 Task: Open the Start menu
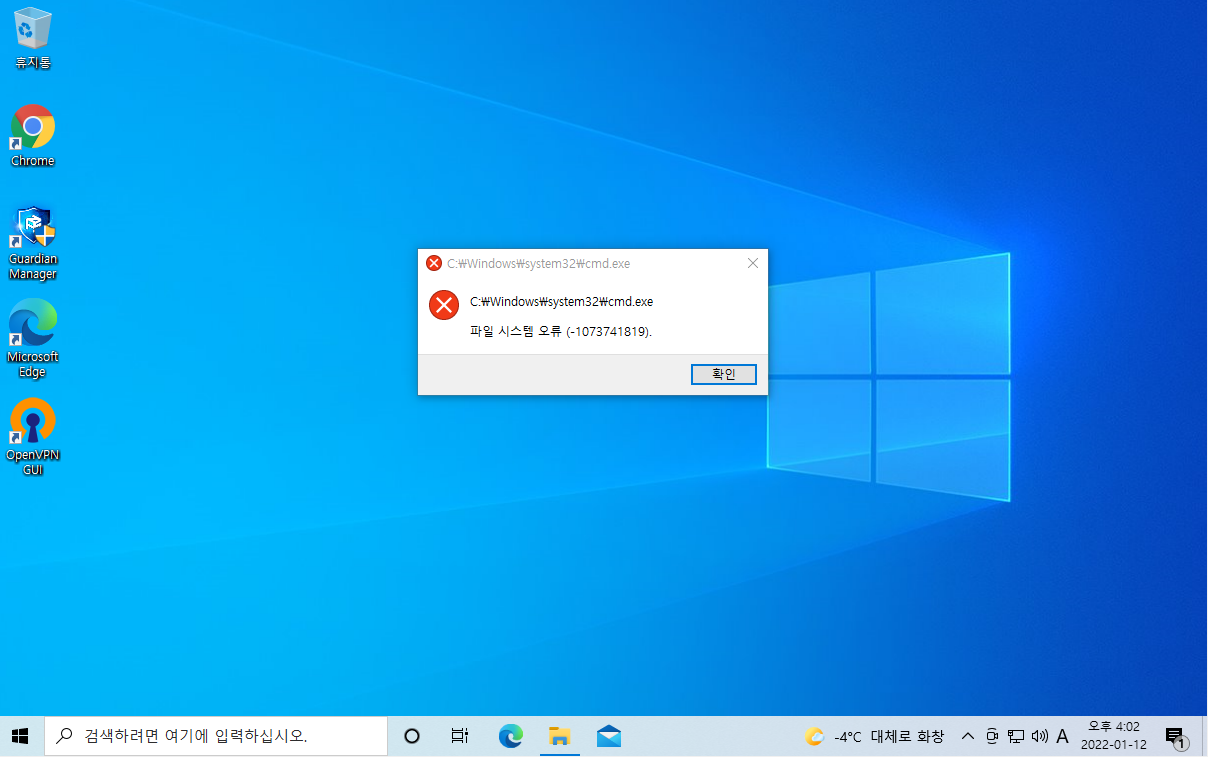tap(20, 736)
